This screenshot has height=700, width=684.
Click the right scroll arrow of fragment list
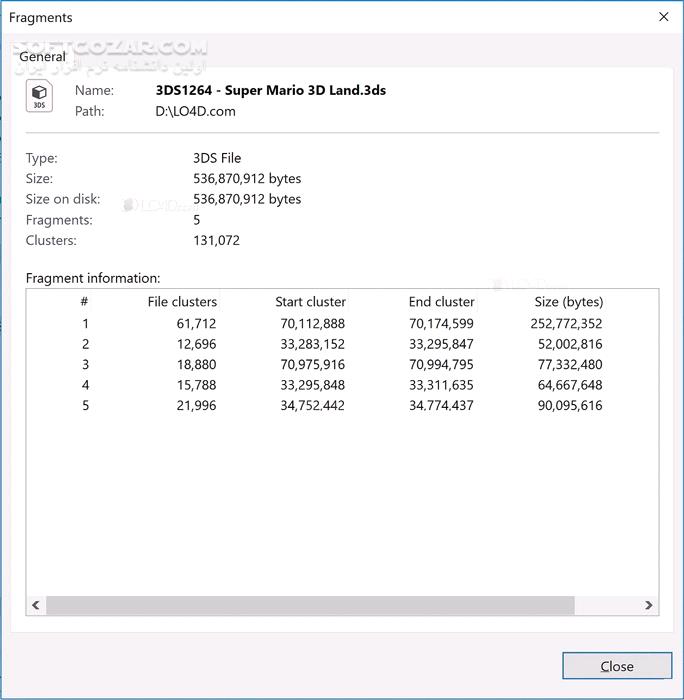[x=649, y=605]
